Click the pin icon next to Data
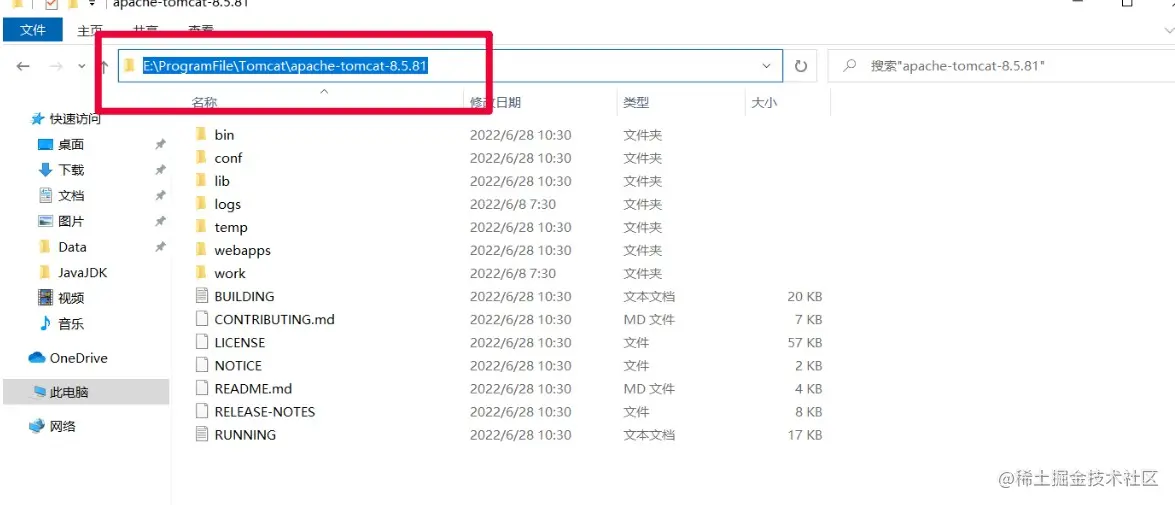 [160, 247]
